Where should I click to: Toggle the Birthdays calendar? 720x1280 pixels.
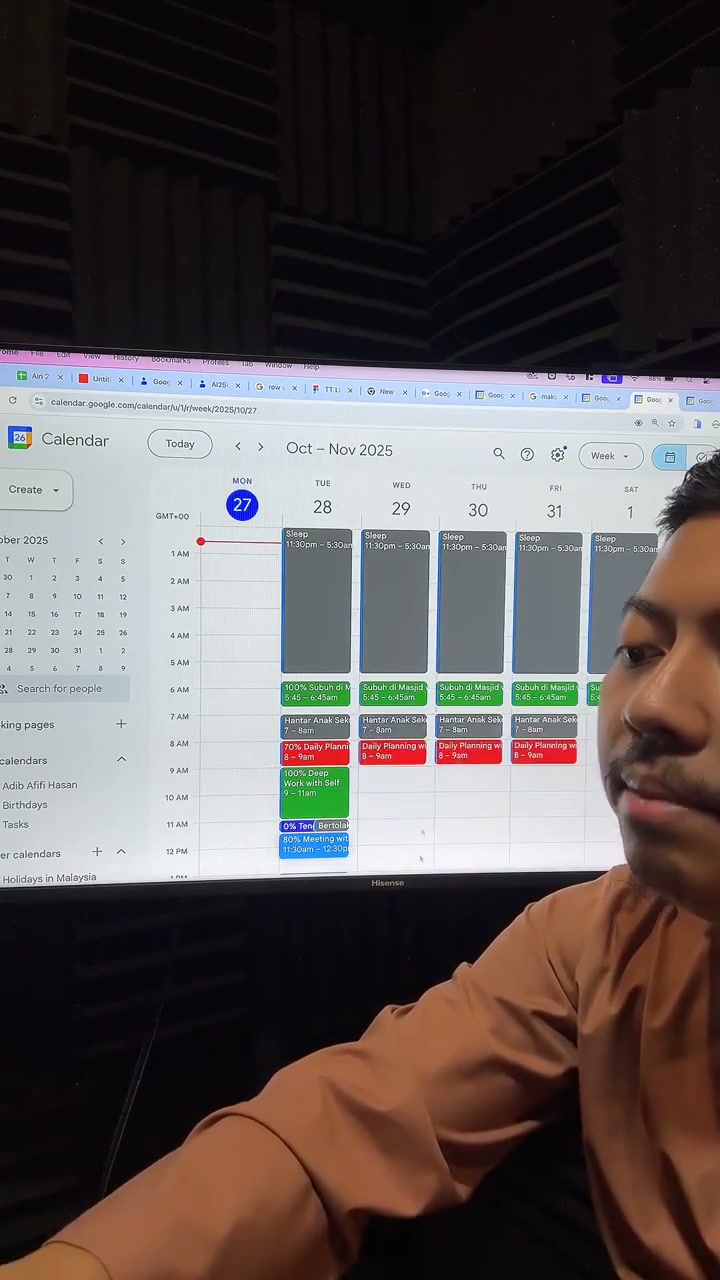coord(25,805)
